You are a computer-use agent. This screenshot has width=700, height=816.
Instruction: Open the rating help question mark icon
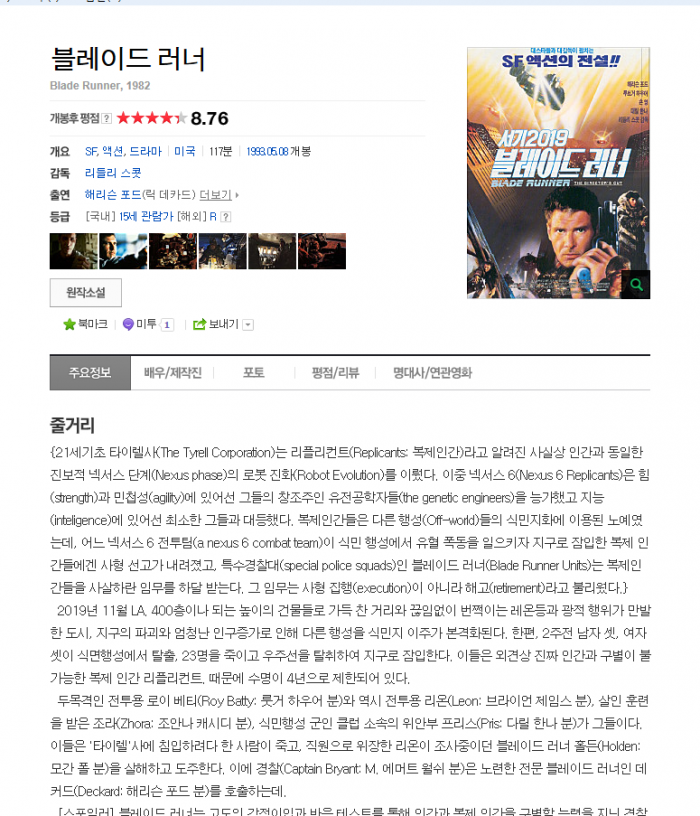pos(106,119)
